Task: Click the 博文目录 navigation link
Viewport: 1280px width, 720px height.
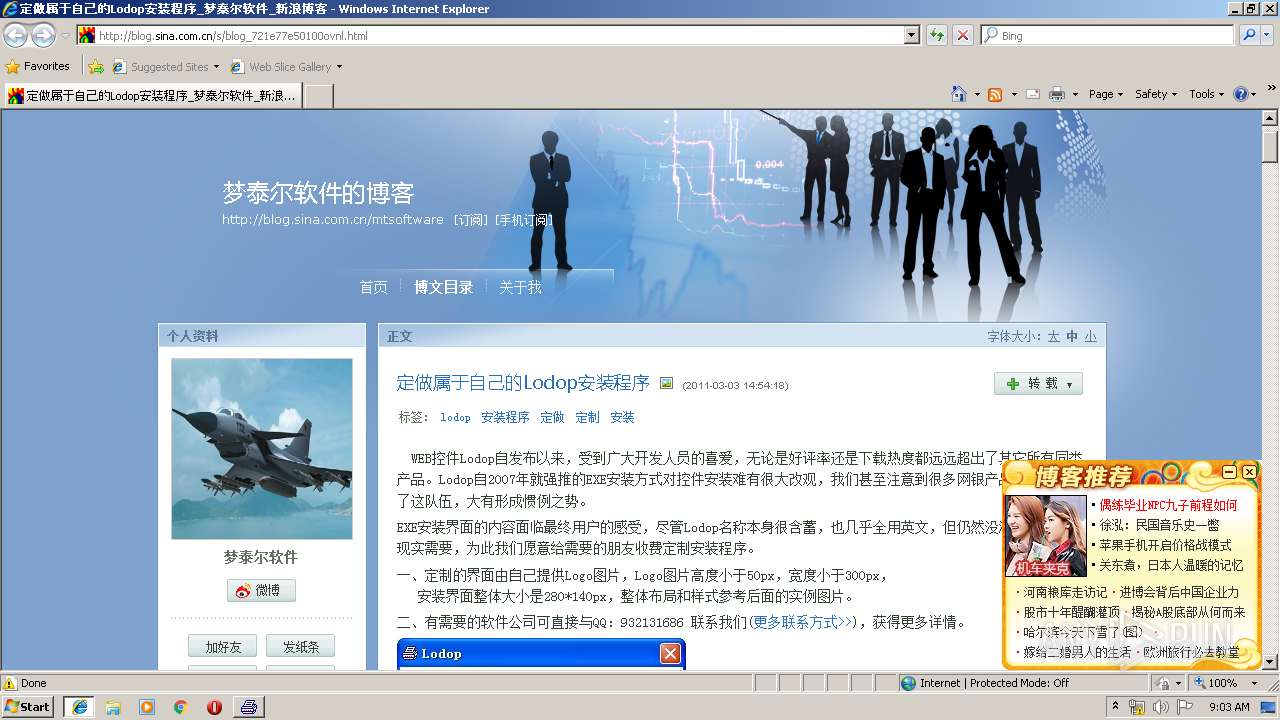Action: (443, 287)
